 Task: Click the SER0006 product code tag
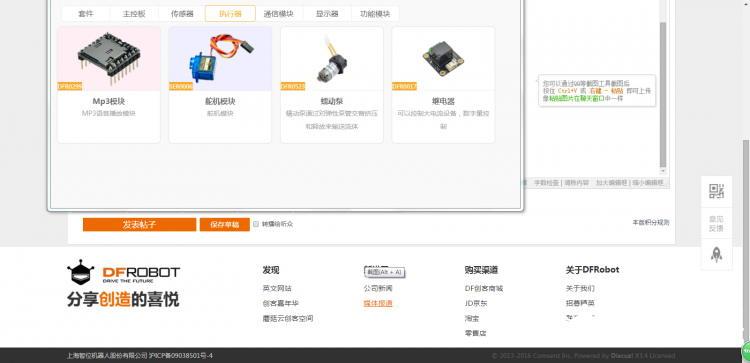click(181, 87)
